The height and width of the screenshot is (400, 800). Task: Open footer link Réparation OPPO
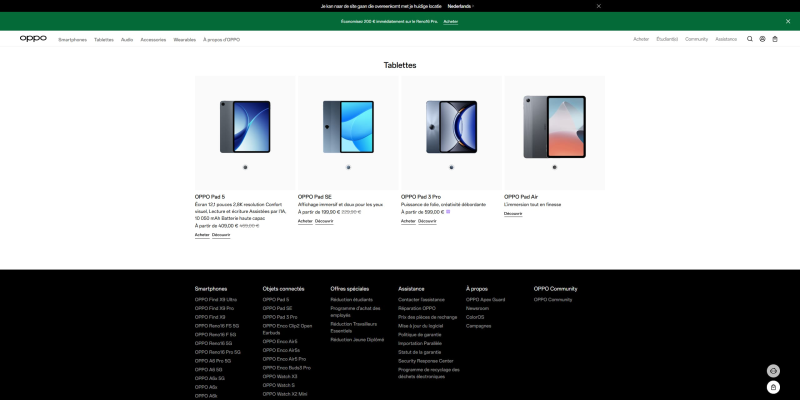pyautogui.click(x=417, y=308)
